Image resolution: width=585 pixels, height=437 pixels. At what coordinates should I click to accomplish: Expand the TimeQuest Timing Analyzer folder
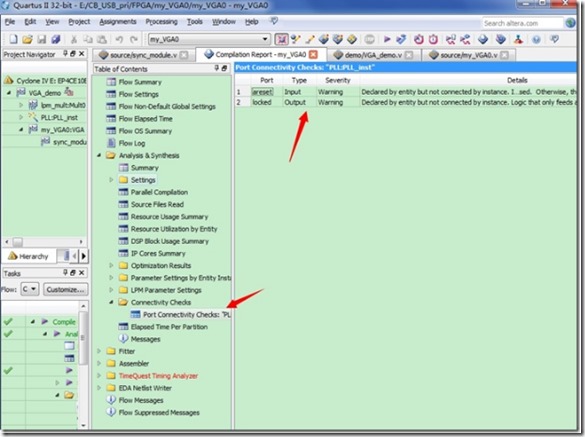99,376
